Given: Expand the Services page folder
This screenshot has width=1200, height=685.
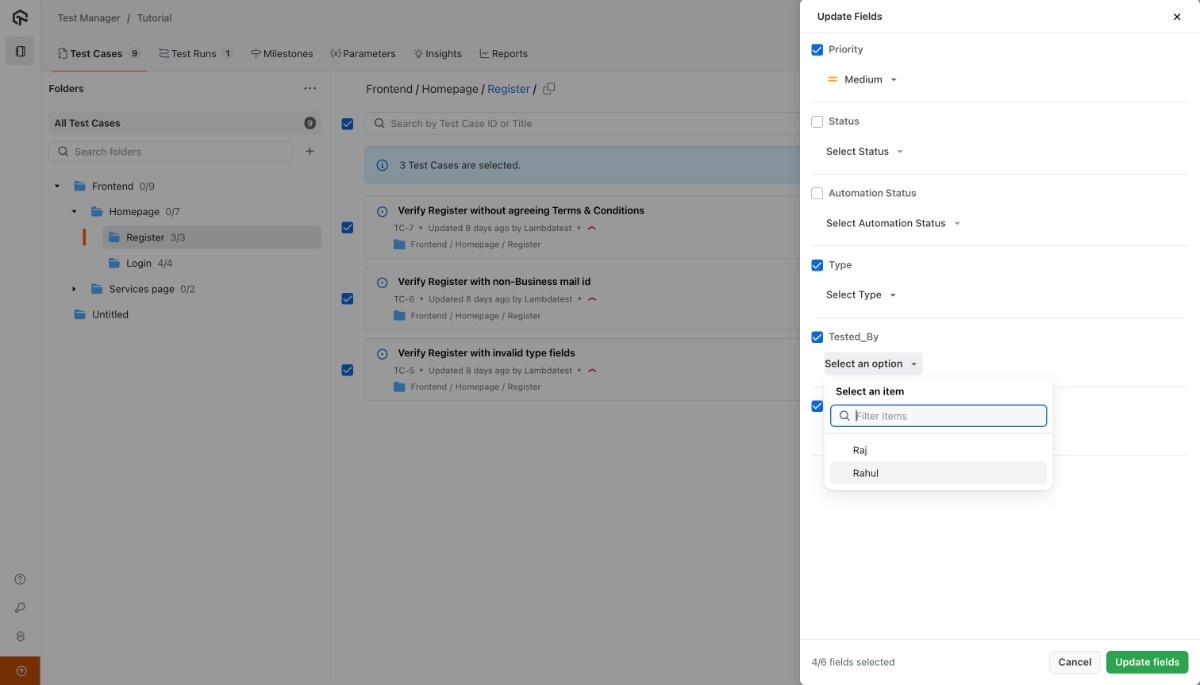Looking at the screenshot, I should coord(74,289).
